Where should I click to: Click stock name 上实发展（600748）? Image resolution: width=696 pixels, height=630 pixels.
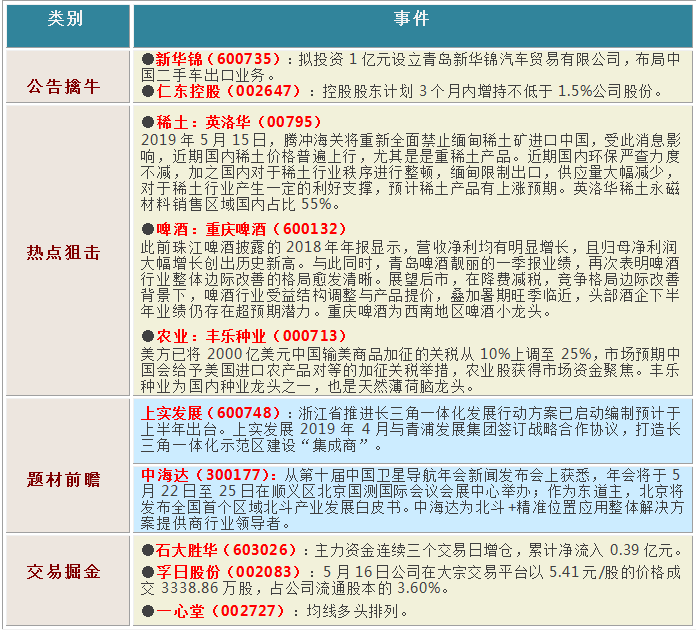(x=211, y=413)
